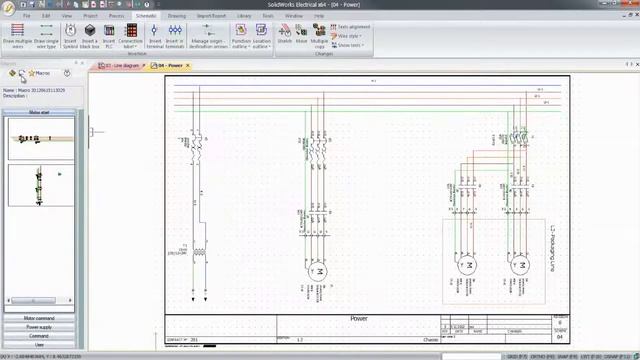Select the Stretch tool

284,33
